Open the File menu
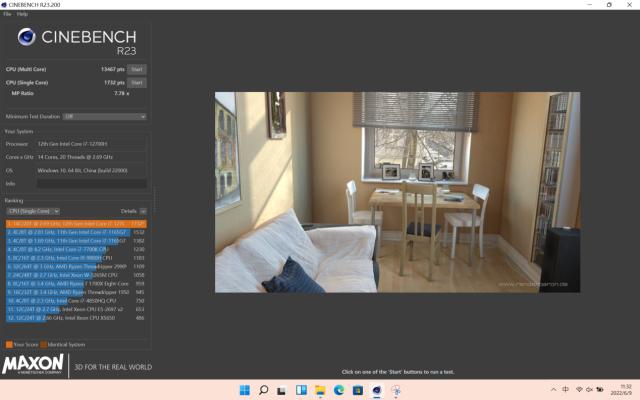640x400 pixels. [7, 14]
